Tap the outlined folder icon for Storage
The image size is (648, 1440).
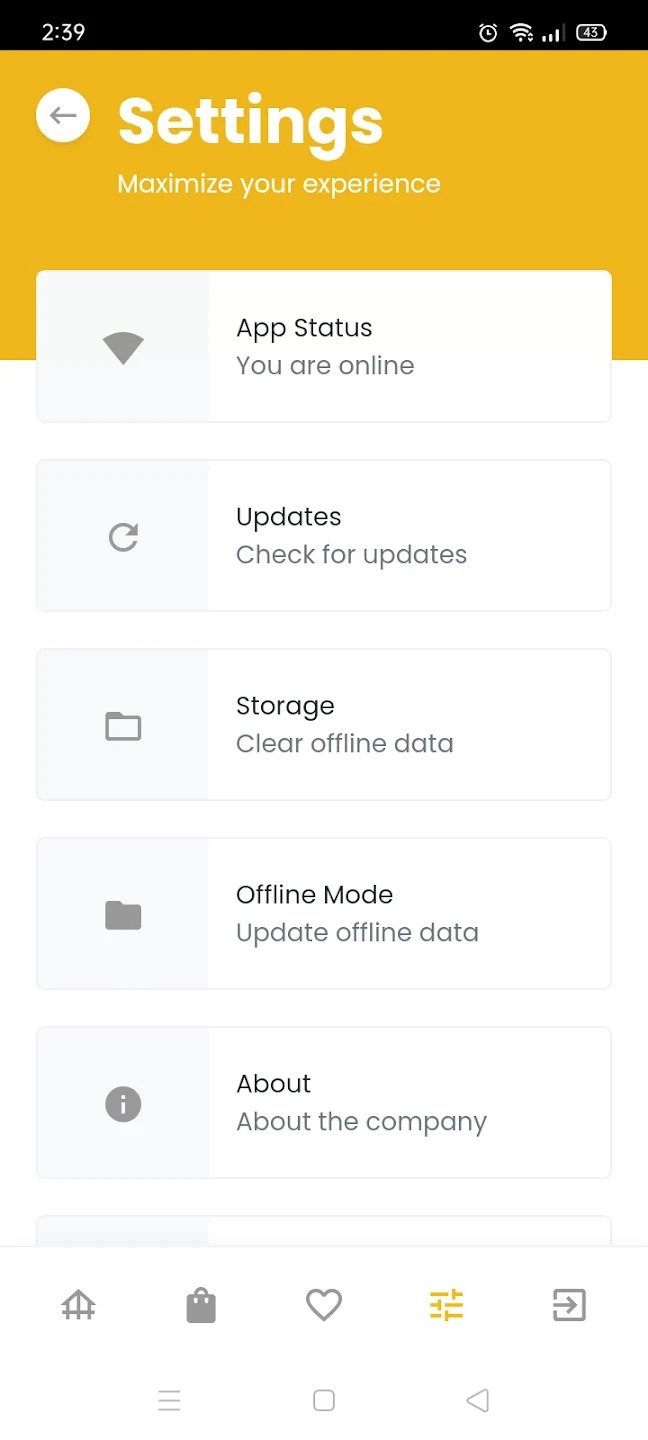[x=123, y=726]
